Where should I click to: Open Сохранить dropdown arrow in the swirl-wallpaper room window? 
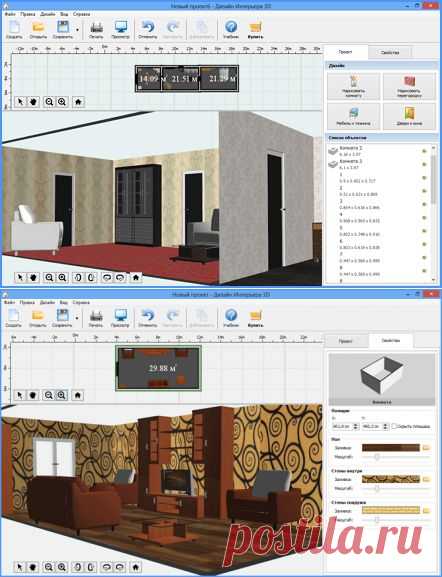click(77, 318)
